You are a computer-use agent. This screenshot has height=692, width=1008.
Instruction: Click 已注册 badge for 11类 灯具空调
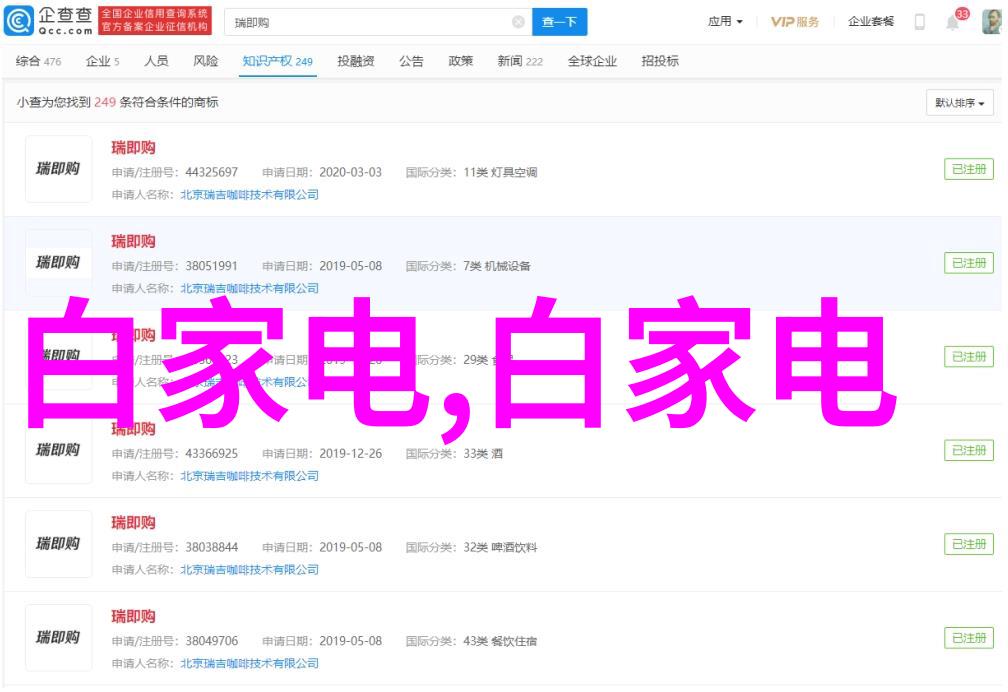coord(969,169)
